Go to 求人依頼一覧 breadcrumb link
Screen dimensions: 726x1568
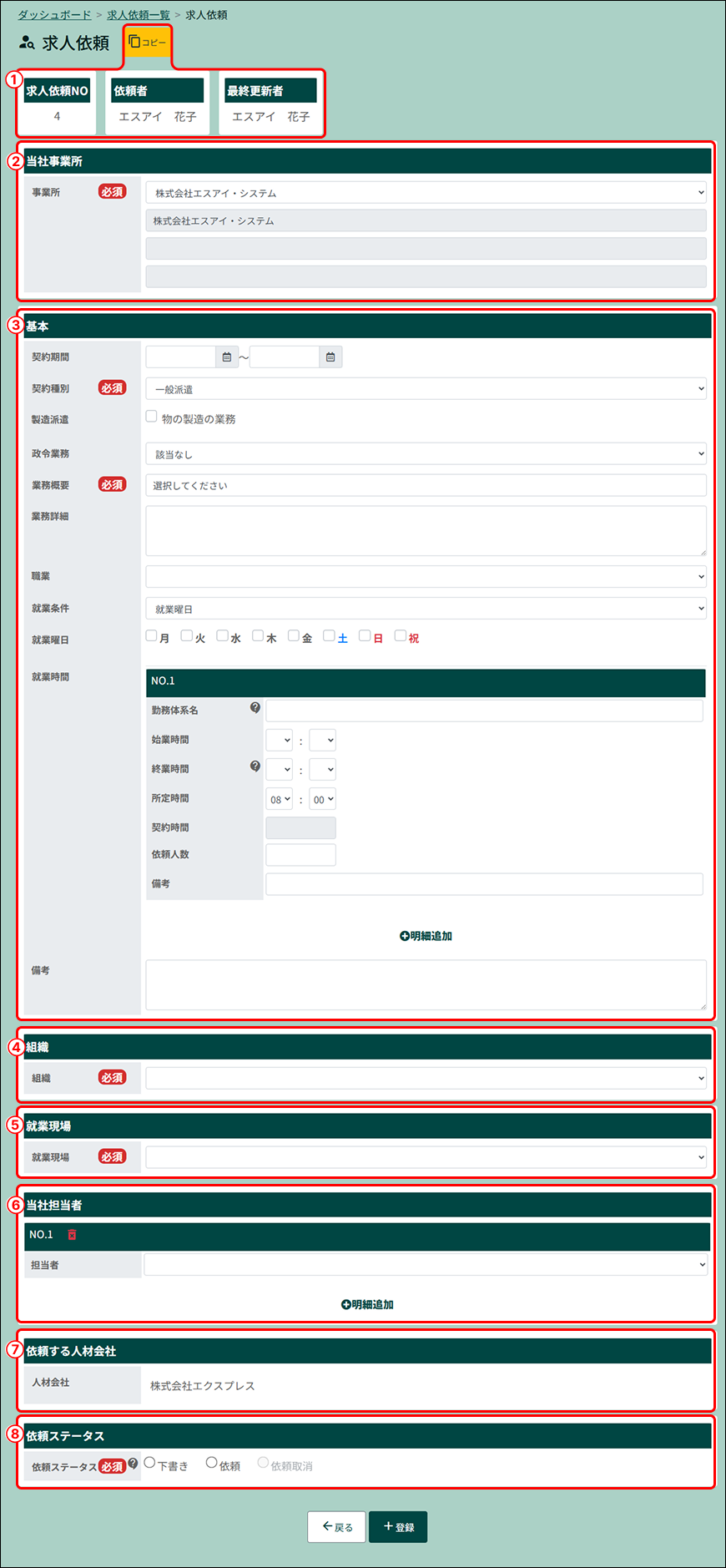[x=139, y=15]
